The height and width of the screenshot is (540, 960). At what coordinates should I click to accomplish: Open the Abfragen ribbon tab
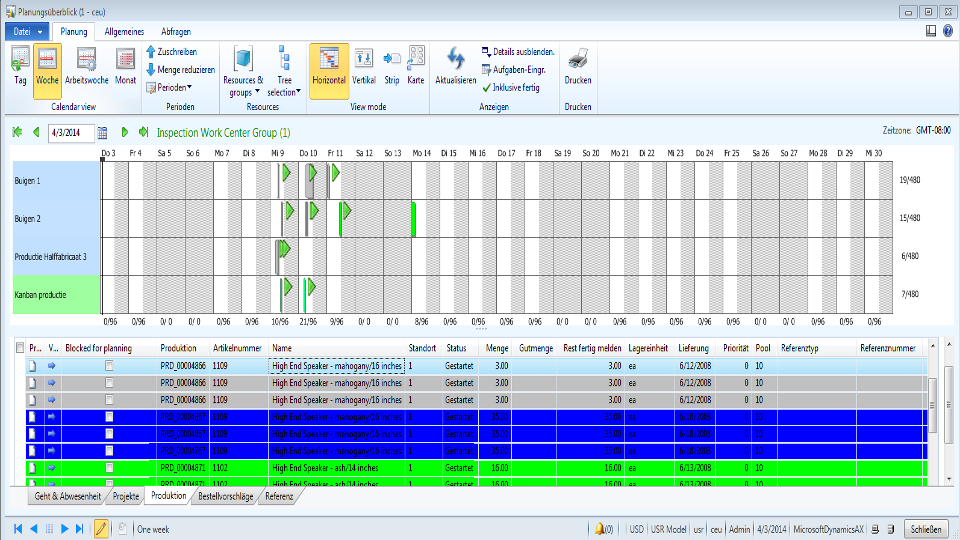tap(175, 32)
